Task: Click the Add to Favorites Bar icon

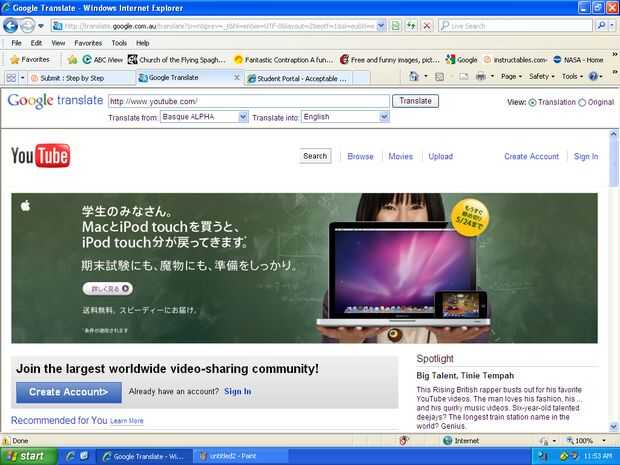Action: click(x=72, y=60)
